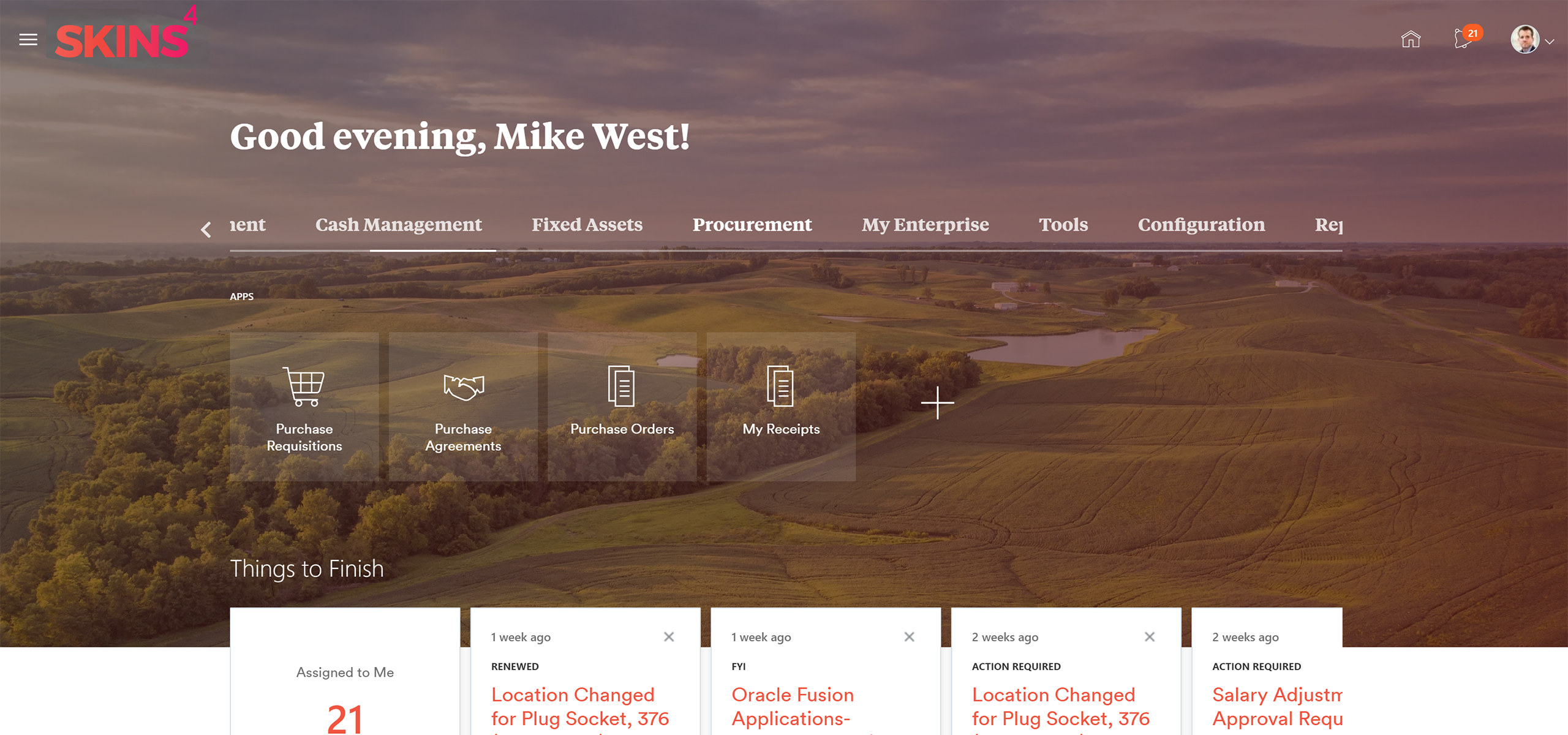Add an app with the plus icon

(x=937, y=403)
